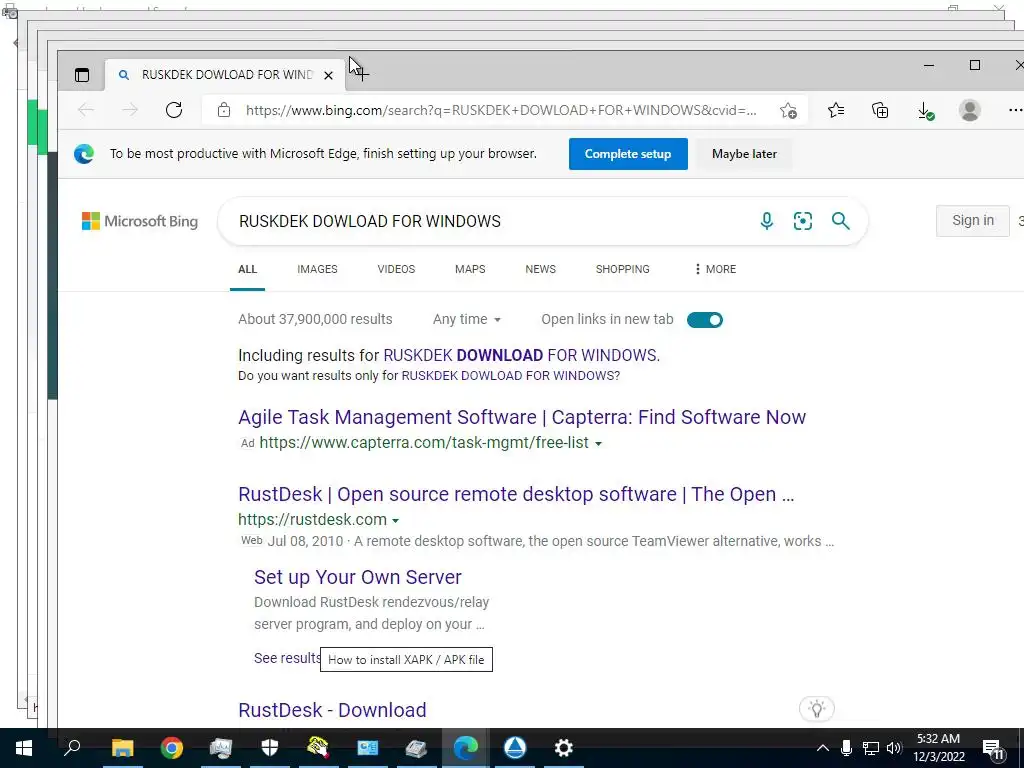The width and height of the screenshot is (1024, 768).
Task: Add this page to favorites star
Action: click(x=788, y=110)
